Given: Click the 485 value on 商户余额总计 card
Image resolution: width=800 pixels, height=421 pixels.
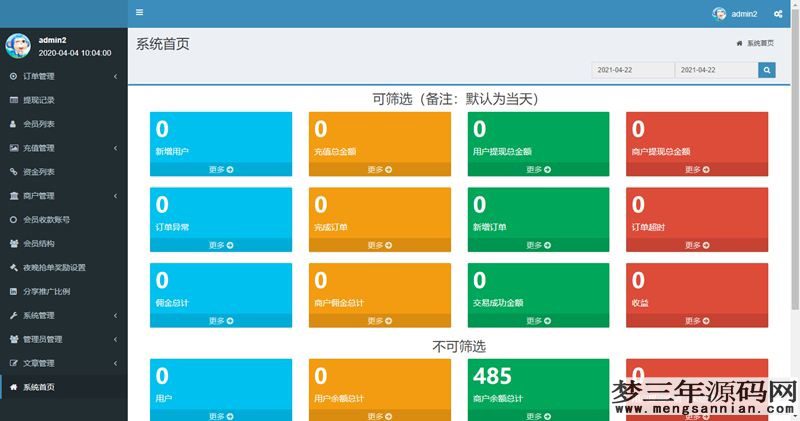Looking at the screenshot, I should pos(492,377).
